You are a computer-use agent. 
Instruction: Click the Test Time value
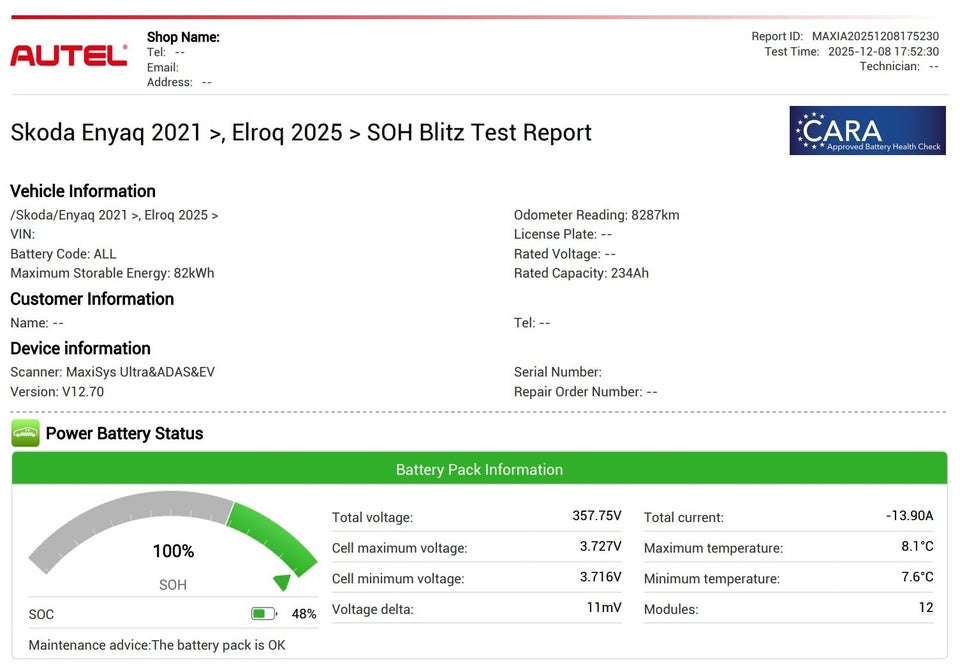(883, 52)
